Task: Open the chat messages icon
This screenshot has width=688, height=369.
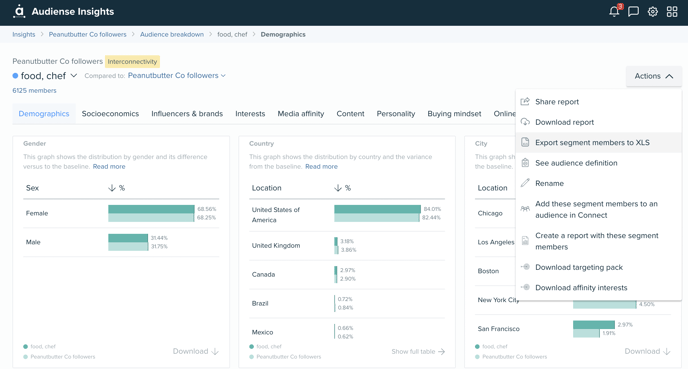Action: (633, 11)
